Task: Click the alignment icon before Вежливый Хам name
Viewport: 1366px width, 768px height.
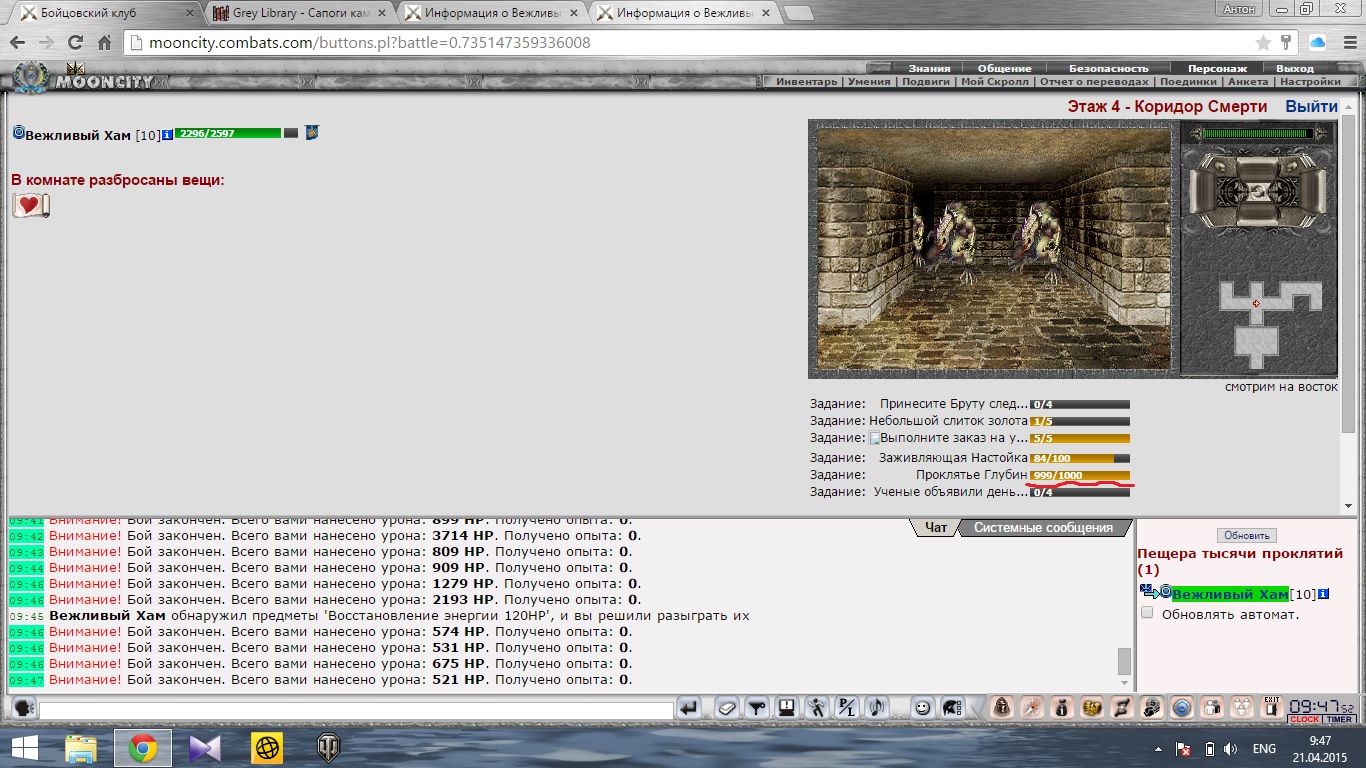Action: coord(18,133)
